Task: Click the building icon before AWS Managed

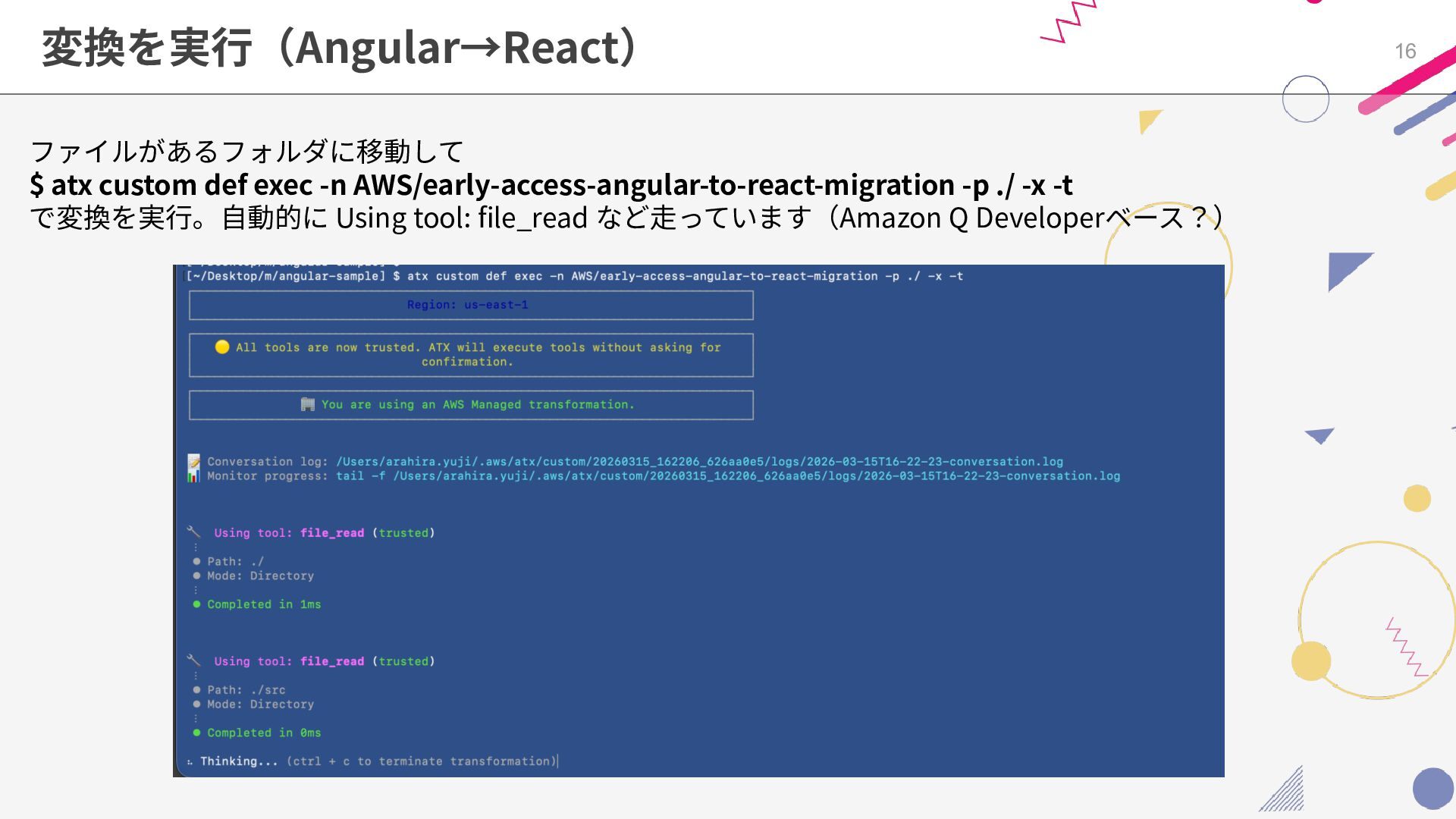Action: click(x=307, y=404)
